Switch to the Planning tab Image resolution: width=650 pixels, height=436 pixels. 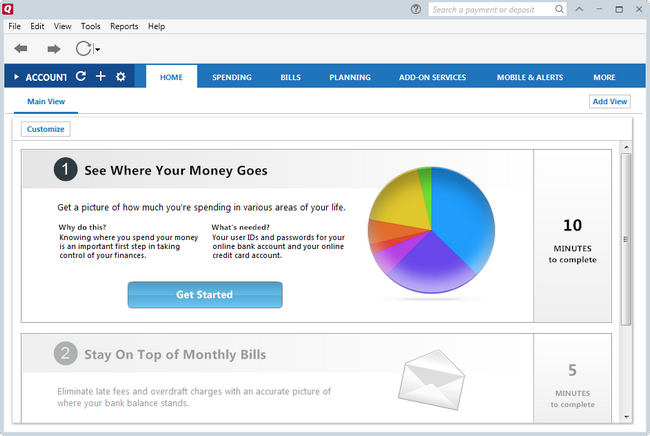[x=350, y=77]
